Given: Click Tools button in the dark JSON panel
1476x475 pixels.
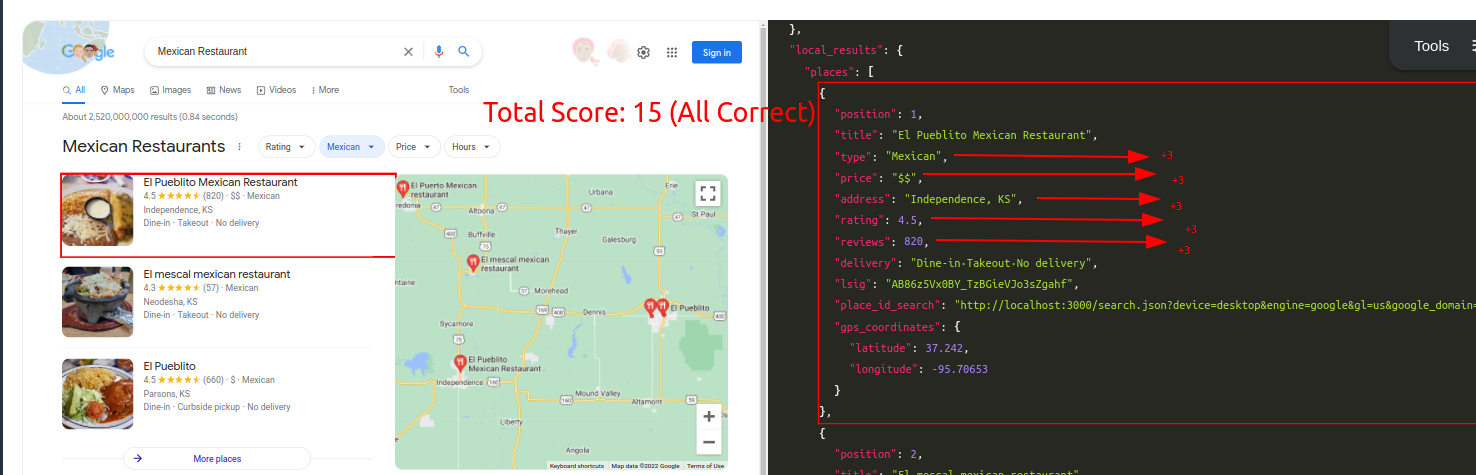Looking at the screenshot, I should [1432, 46].
